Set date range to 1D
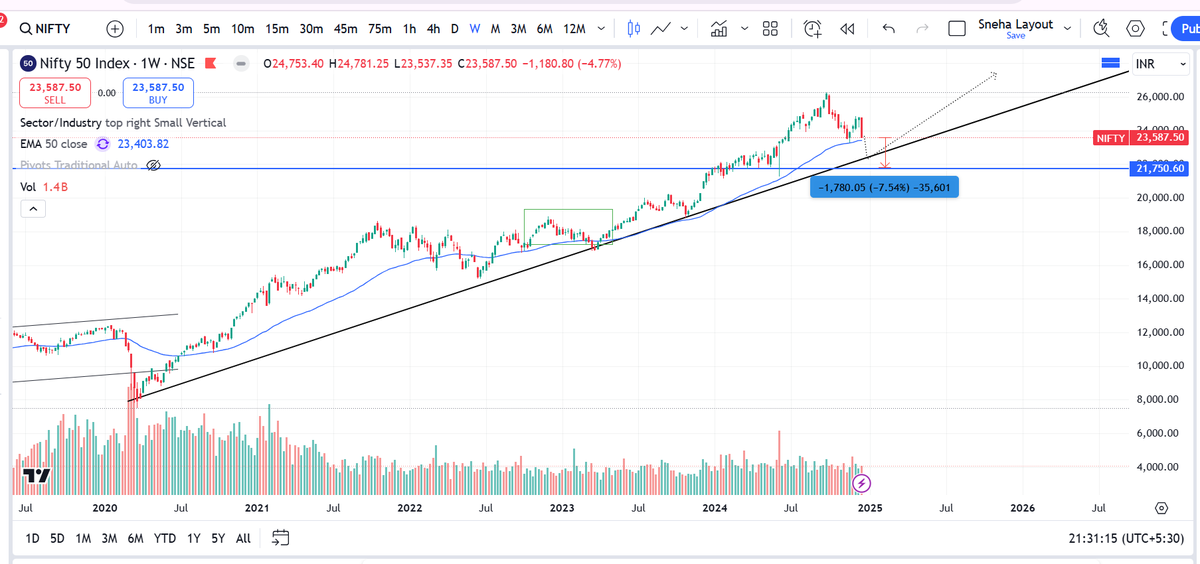Image resolution: width=1200 pixels, height=564 pixels. [32, 538]
